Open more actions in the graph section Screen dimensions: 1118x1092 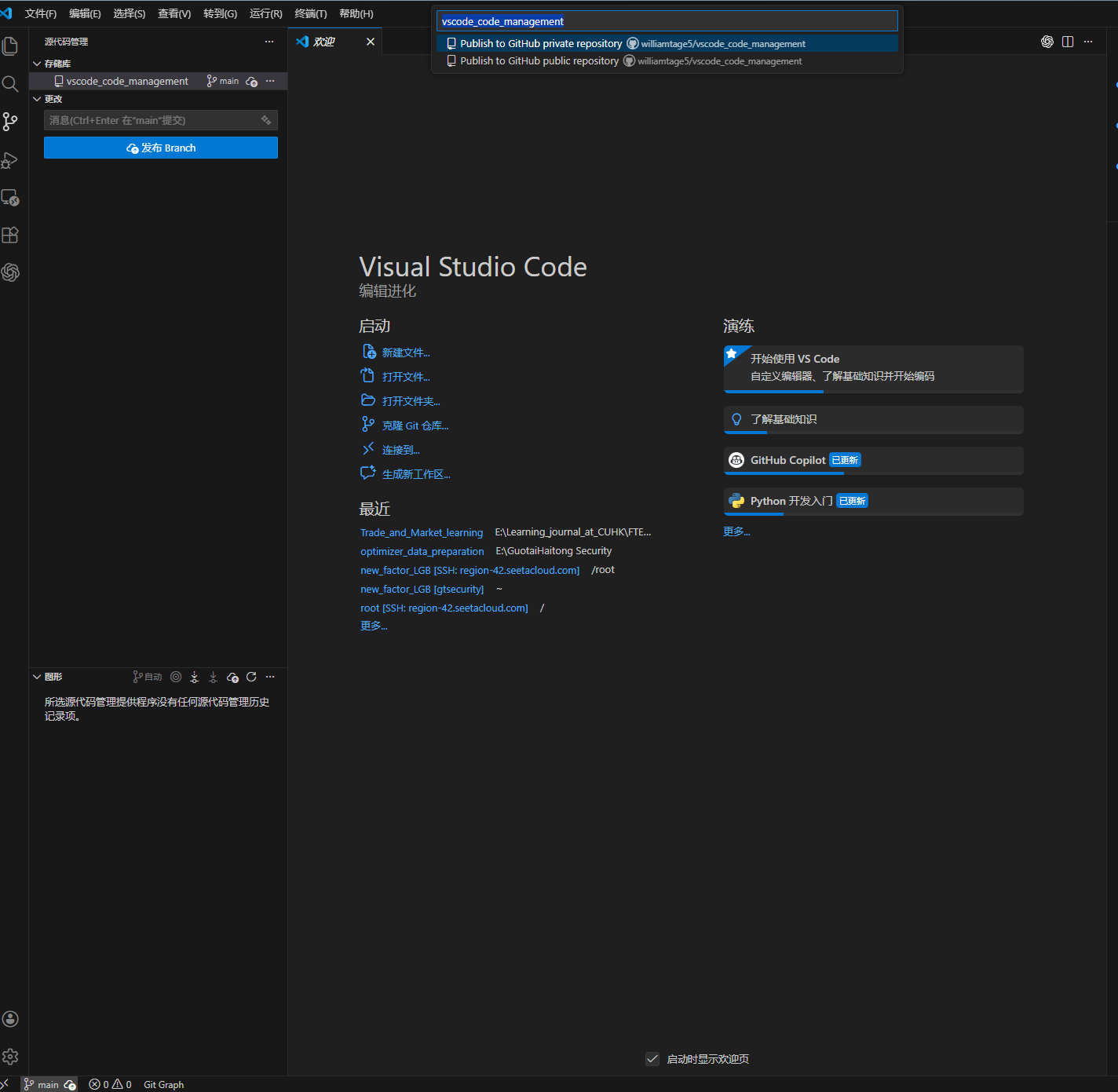[x=270, y=677]
